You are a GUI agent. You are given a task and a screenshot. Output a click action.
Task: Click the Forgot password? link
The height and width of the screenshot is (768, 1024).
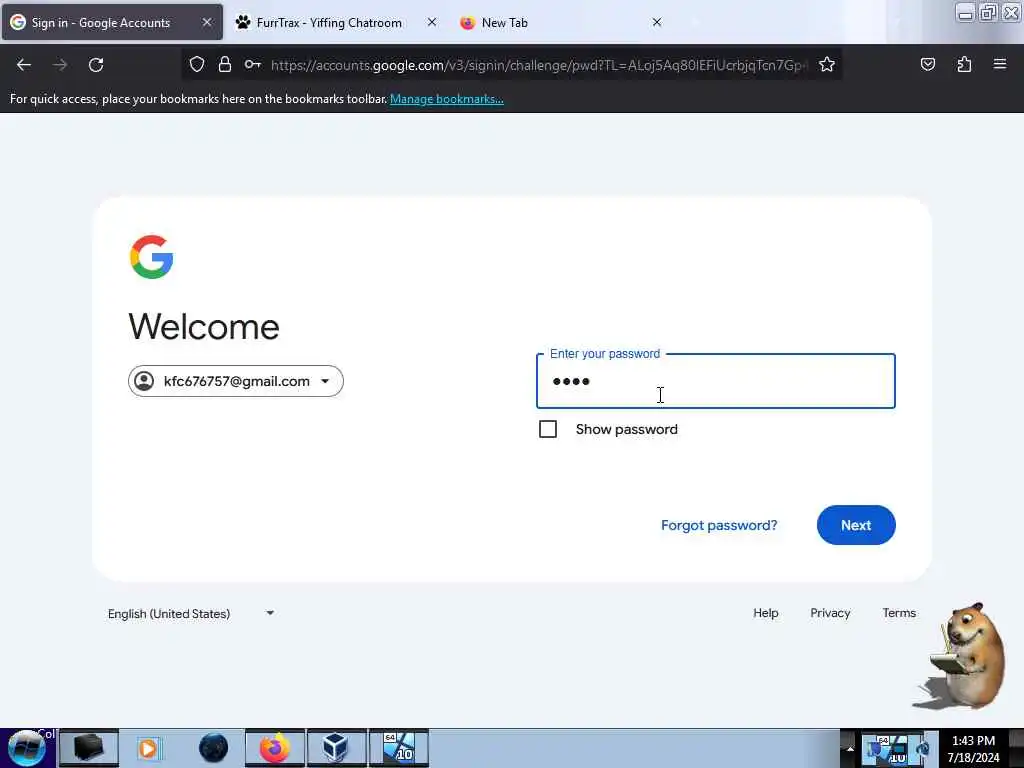[x=719, y=525]
